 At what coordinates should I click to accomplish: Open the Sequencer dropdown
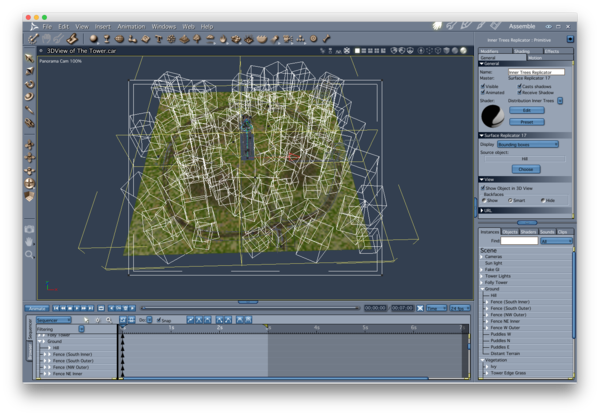click(x=54, y=320)
